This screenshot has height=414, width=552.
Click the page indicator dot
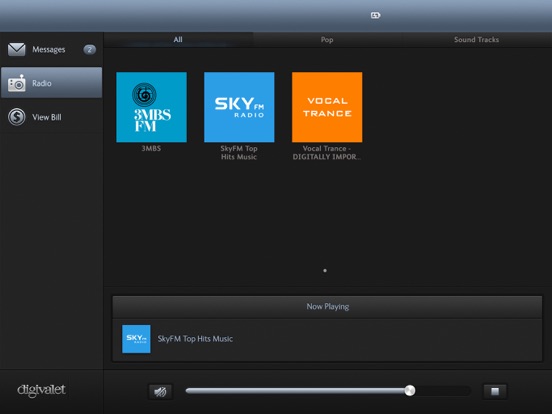click(325, 271)
